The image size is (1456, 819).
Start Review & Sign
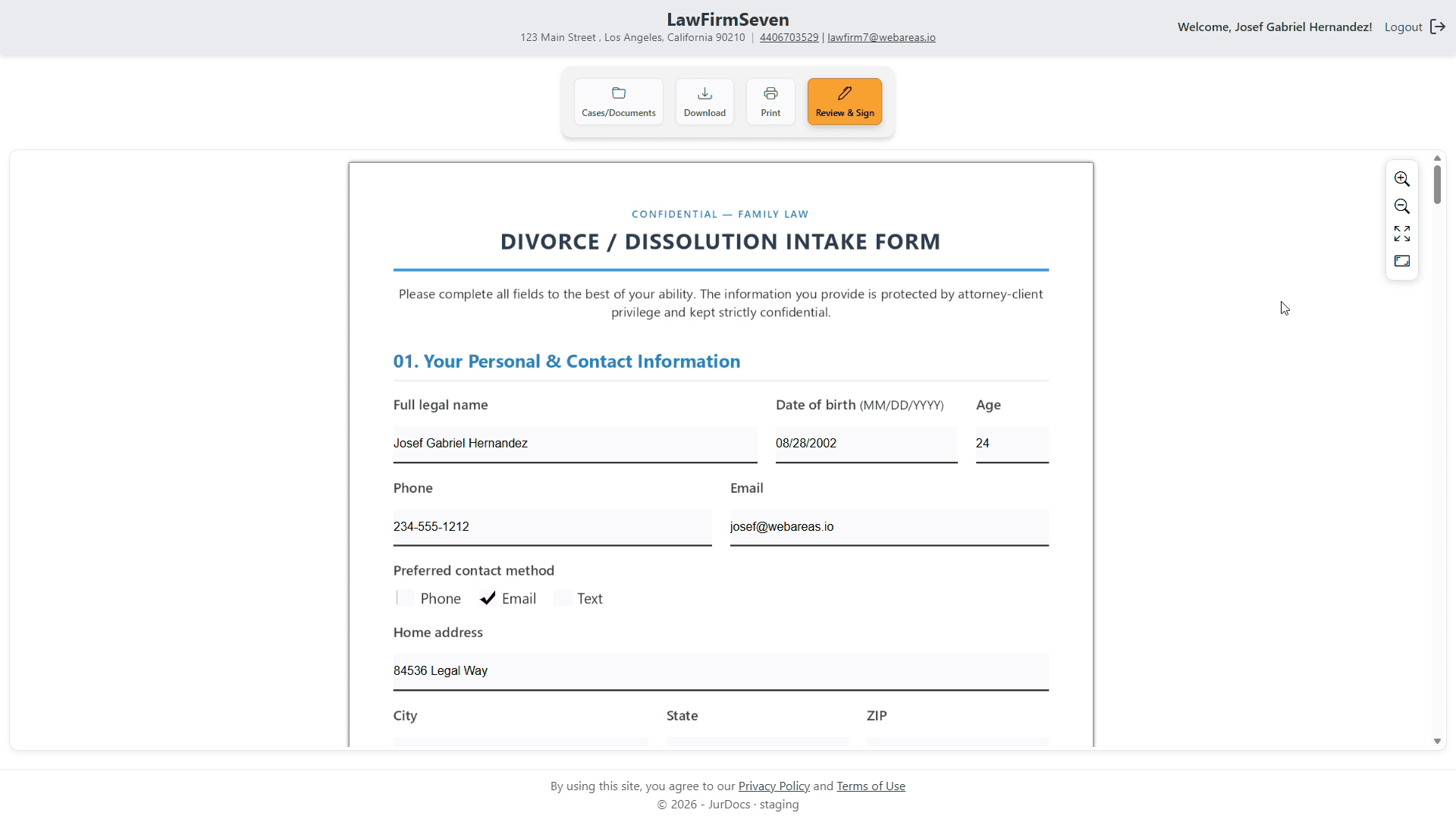point(844,102)
